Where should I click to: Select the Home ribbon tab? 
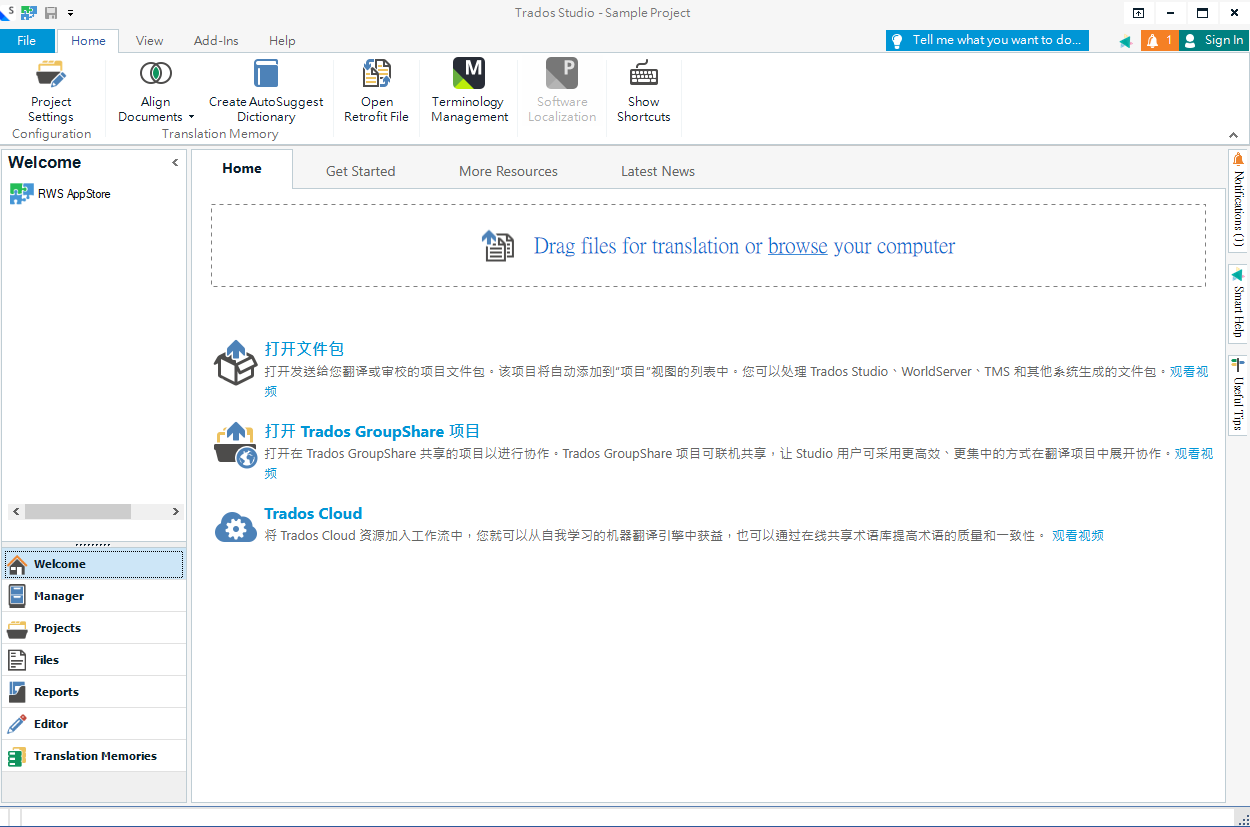tap(88, 41)
